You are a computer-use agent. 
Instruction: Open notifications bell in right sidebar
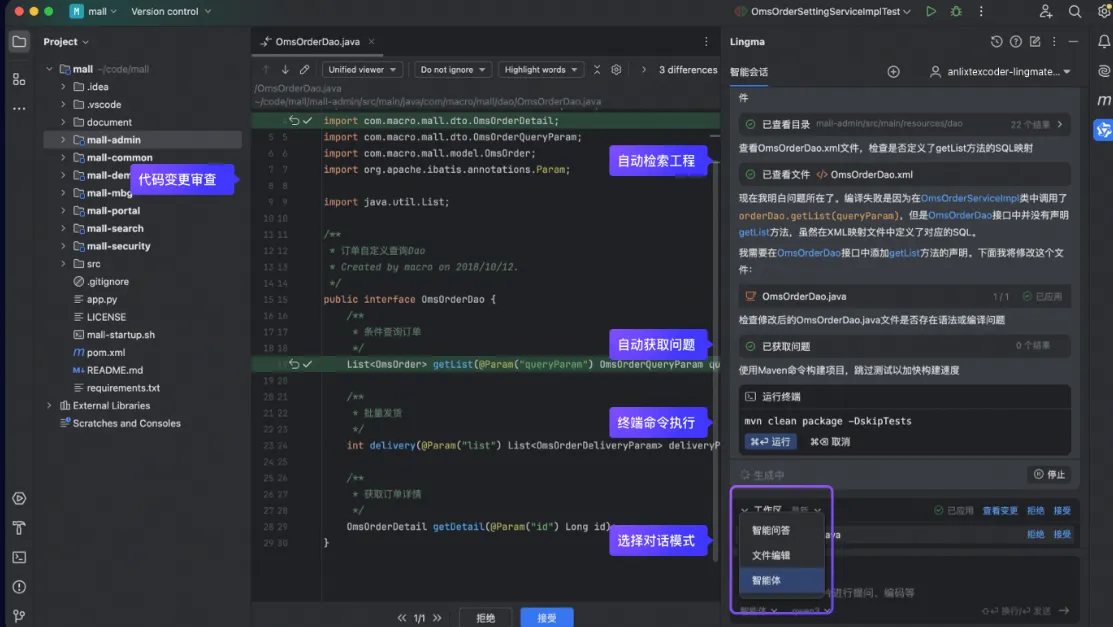coord(1104,42)
